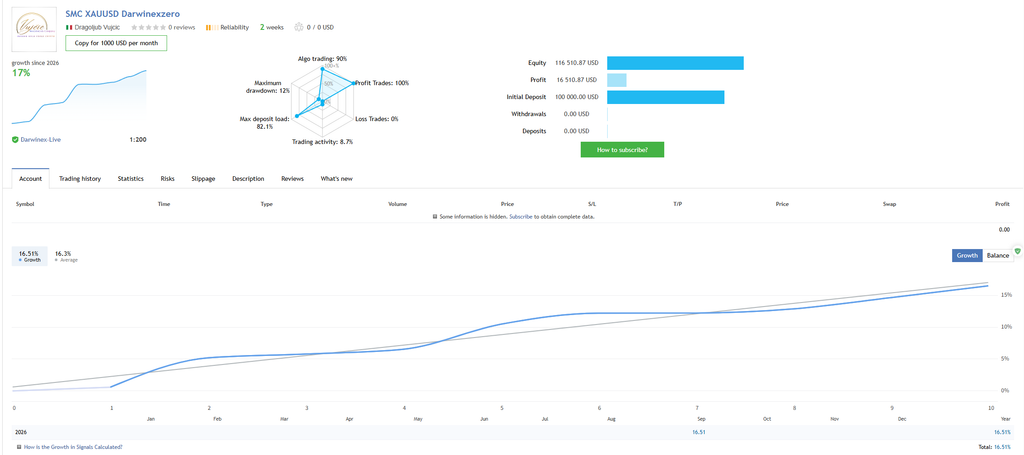The width and height of the screenshot is (1024, 455).
Task: Click the green shield badge next to Balance button
Action: point(1017,251)
